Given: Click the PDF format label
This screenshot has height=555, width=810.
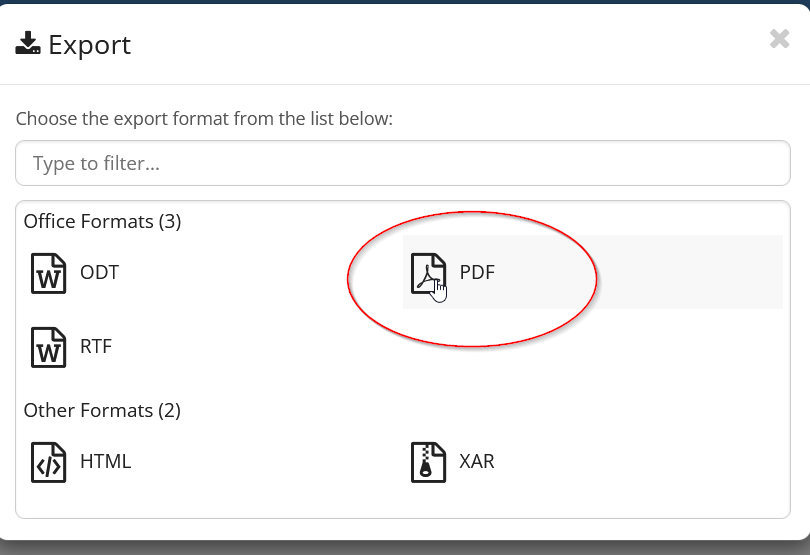Looking at the screenshot, I should [477, 272].
